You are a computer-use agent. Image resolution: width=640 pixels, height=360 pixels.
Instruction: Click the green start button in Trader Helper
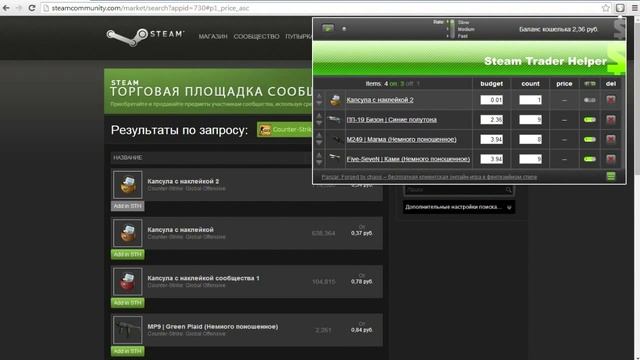coord(328,28)
